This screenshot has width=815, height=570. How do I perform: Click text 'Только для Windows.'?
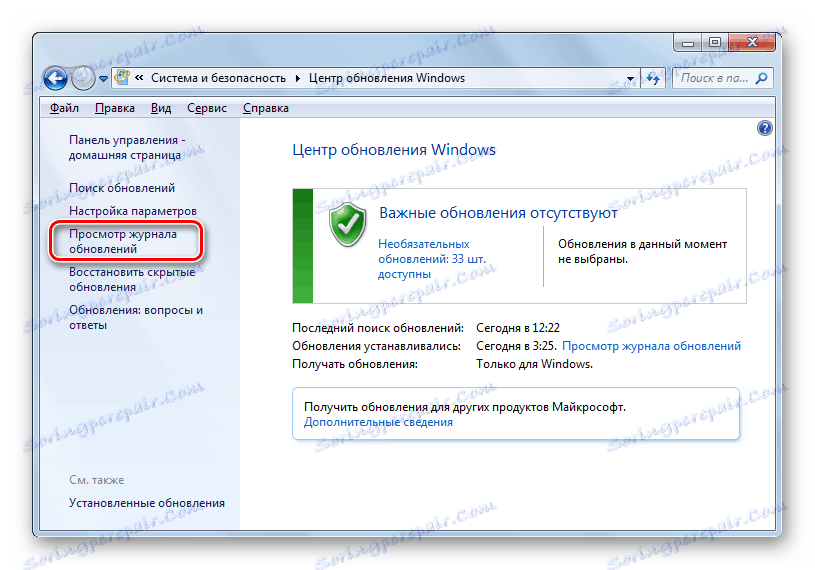click(534, 364)
